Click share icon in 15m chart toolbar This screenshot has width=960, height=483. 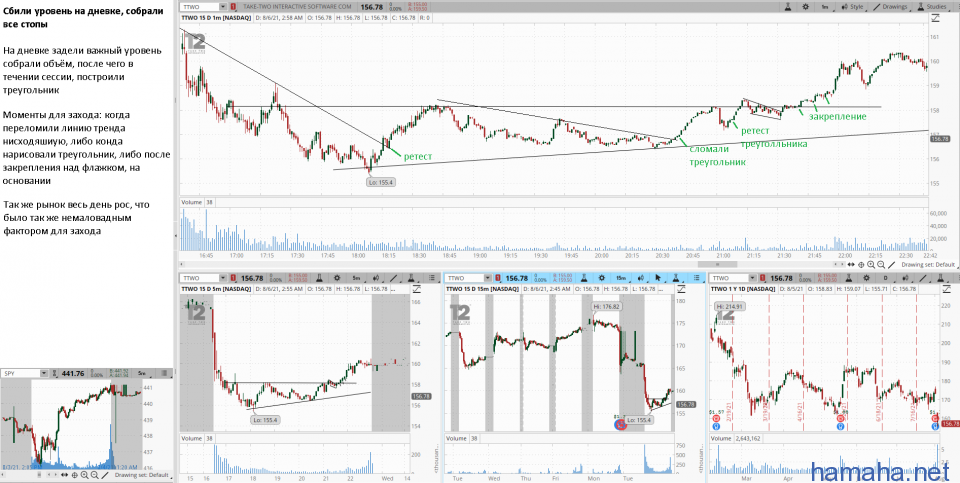pos(640,279)
